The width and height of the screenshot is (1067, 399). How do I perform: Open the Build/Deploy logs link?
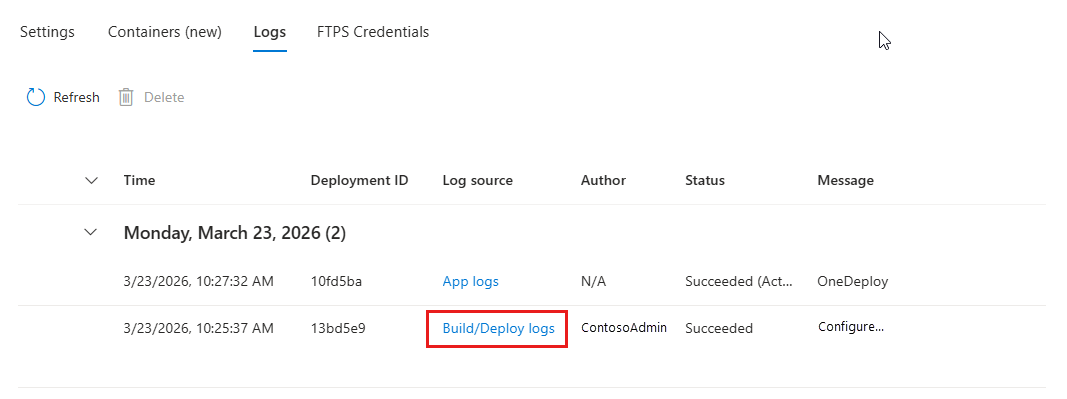coord(499,328)
